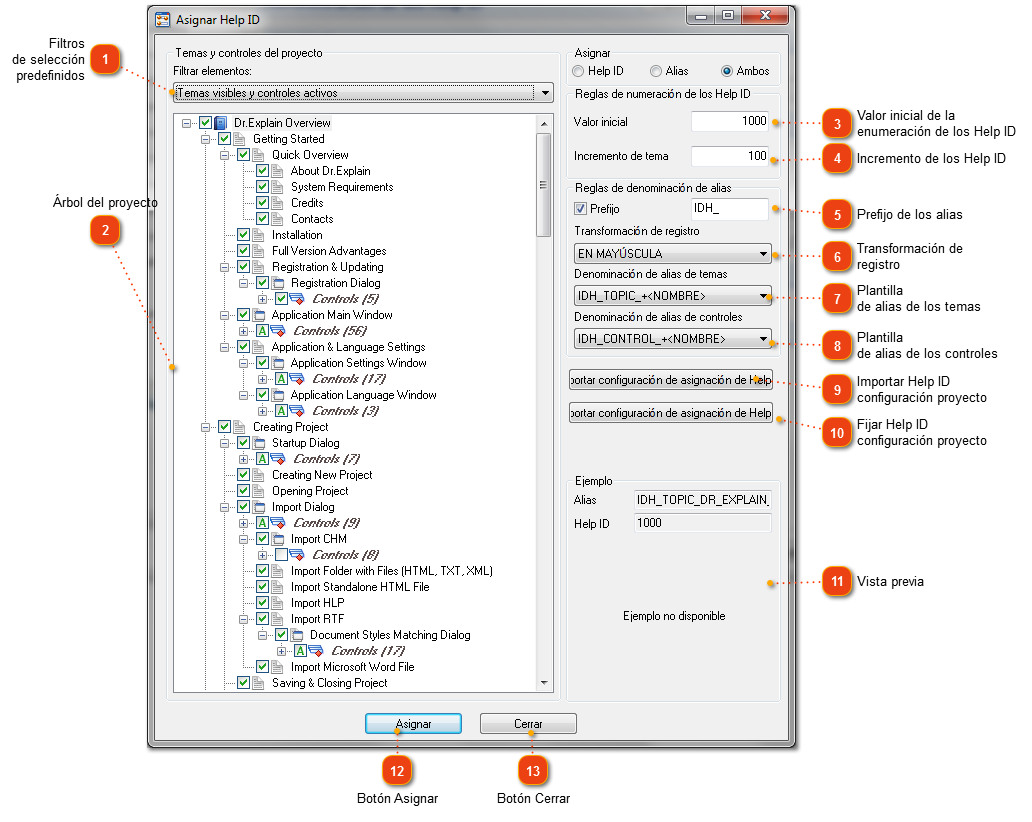Click the Credits page icon
The height and width of the screenshot is (822, 1032).
point(278,203)
